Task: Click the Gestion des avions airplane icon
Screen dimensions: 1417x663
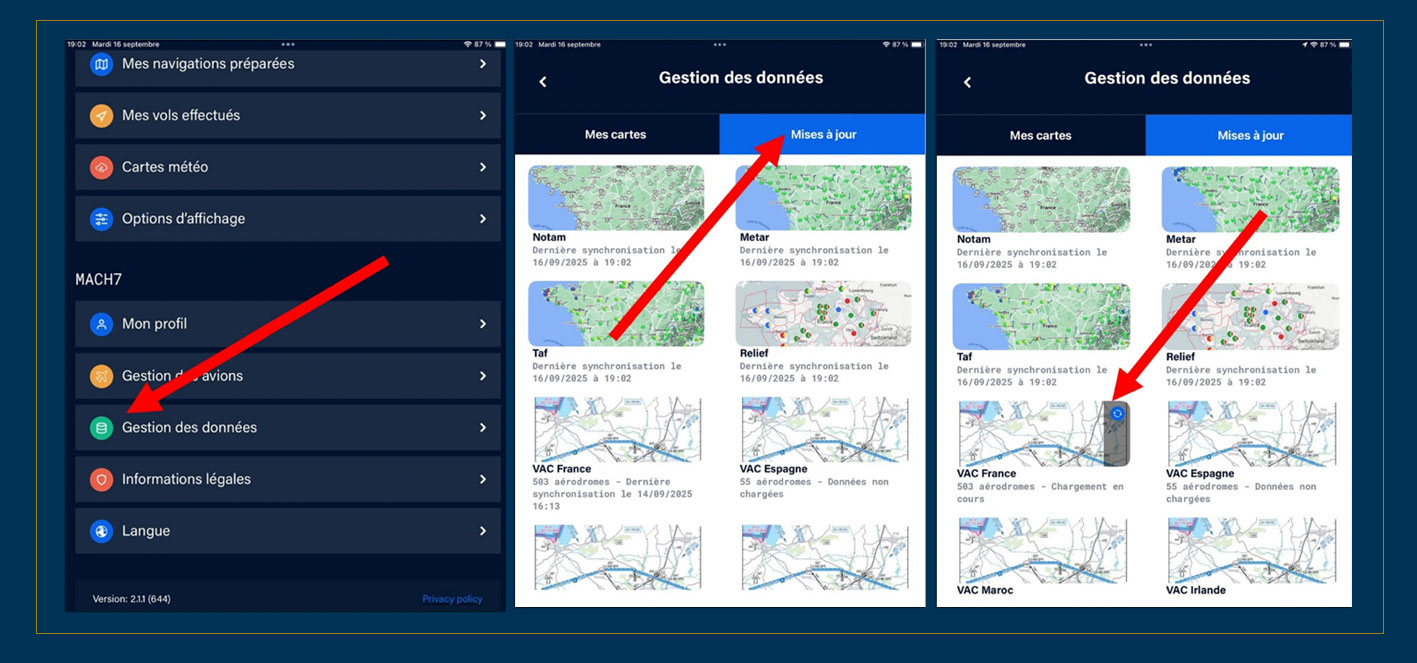Action: pyautogui.click(x=101, y=376)
